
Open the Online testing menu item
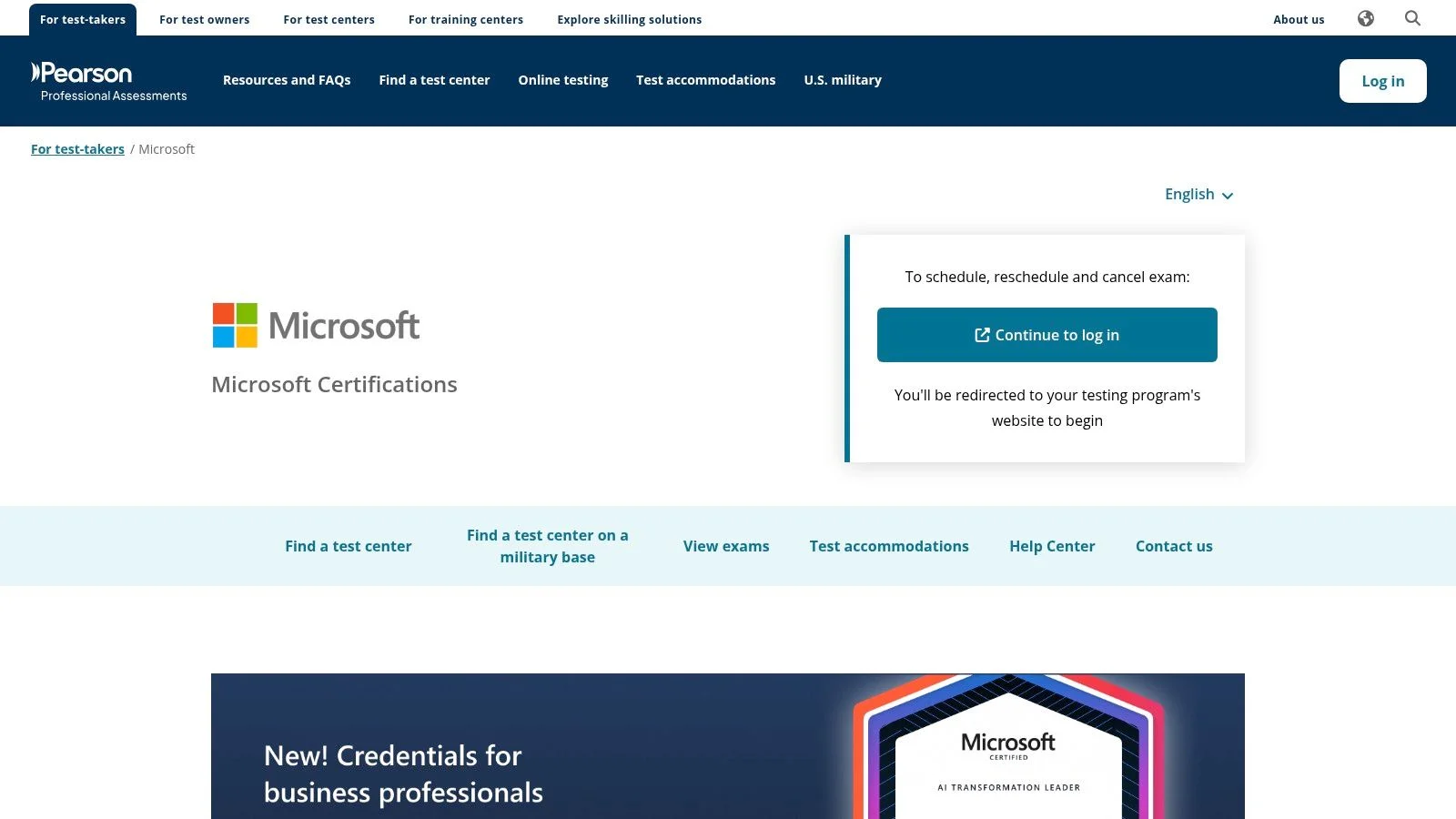click(563, 80)
